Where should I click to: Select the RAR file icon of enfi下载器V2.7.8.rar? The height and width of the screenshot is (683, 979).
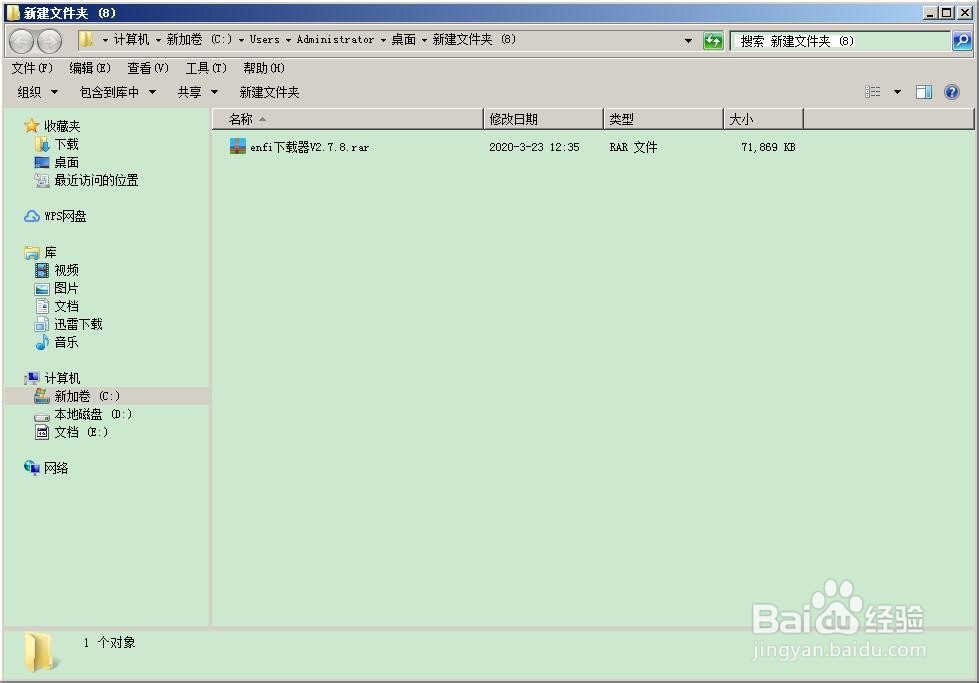(237, 147)
